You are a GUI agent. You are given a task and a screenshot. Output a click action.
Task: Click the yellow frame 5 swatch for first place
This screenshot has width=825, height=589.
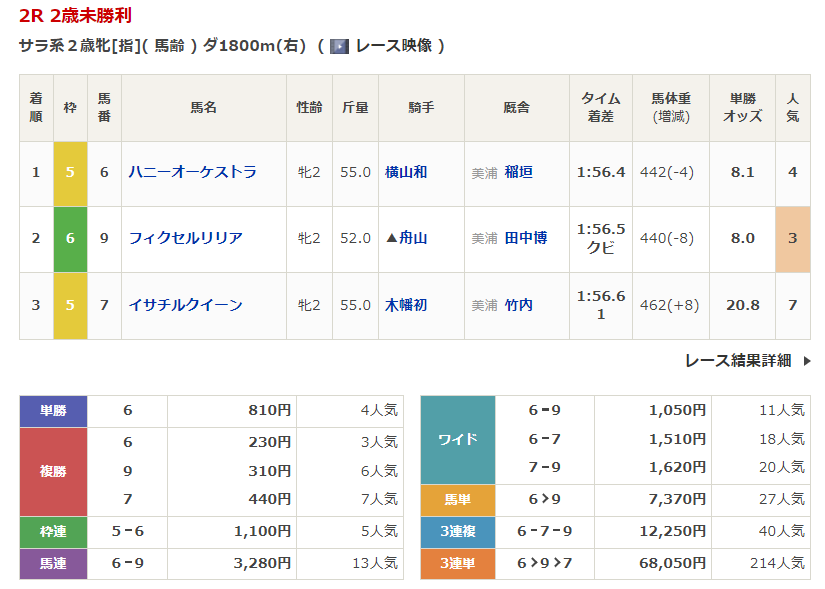coord(70,172)
